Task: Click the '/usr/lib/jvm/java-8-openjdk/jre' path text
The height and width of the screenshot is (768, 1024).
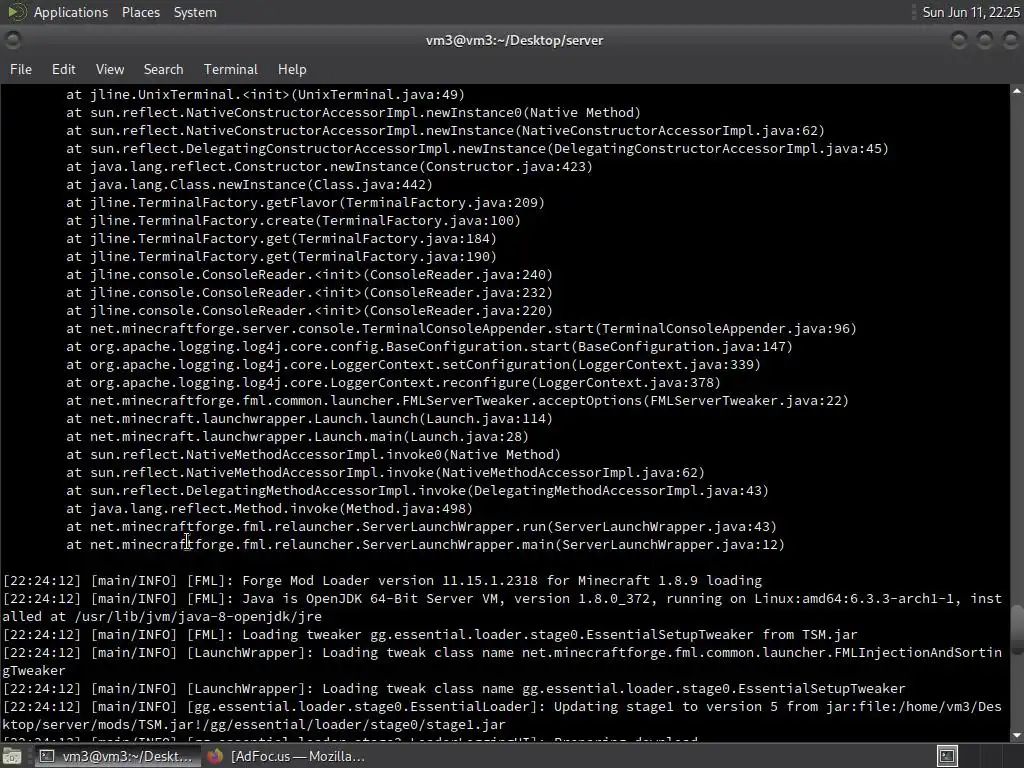Action: 199,616
